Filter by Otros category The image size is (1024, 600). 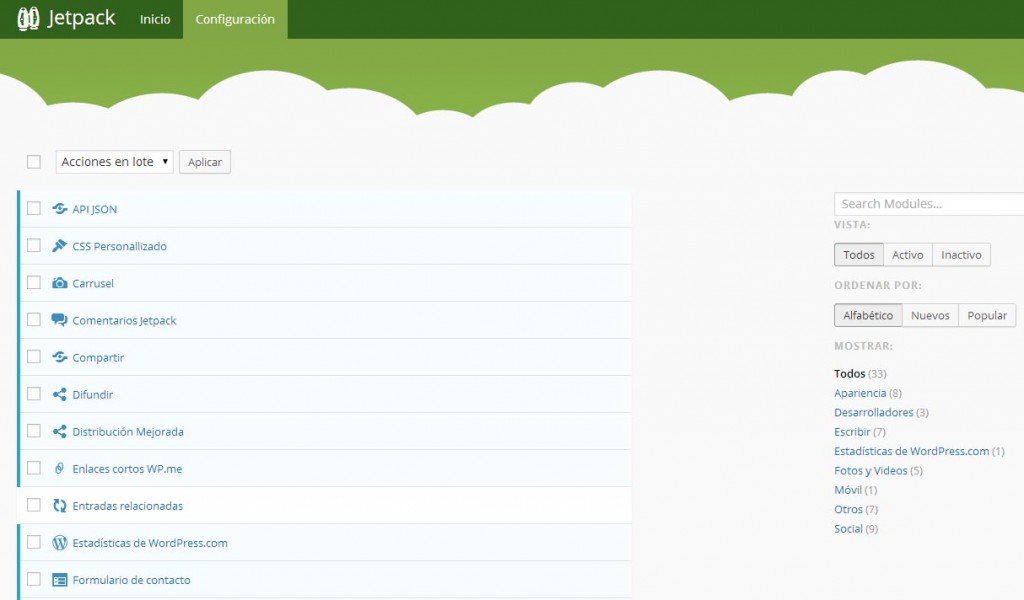point(848,509)
